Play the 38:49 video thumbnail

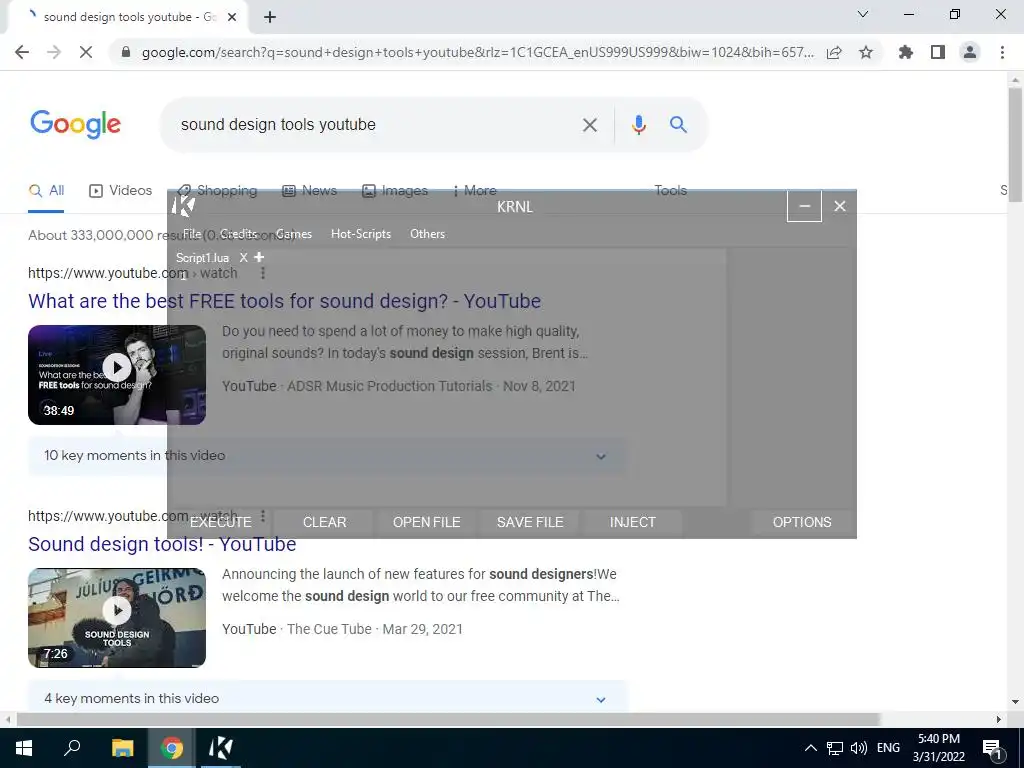click(117, 375)
